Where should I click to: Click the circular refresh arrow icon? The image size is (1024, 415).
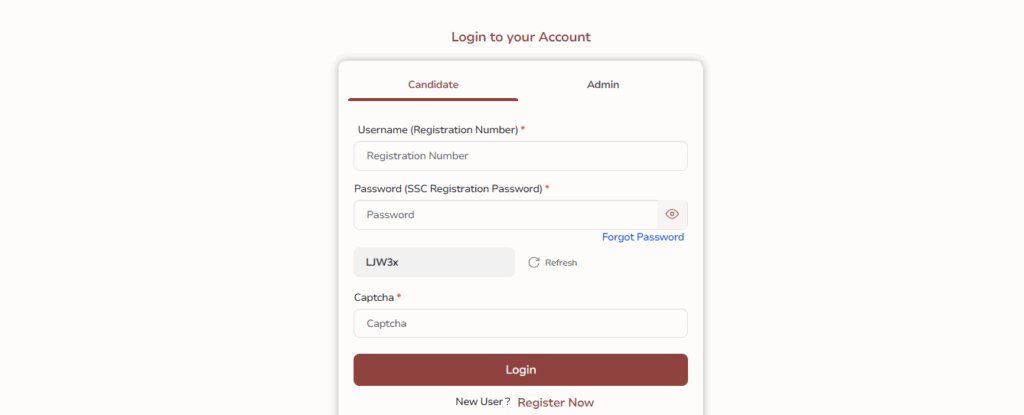[x=534, y=262]
